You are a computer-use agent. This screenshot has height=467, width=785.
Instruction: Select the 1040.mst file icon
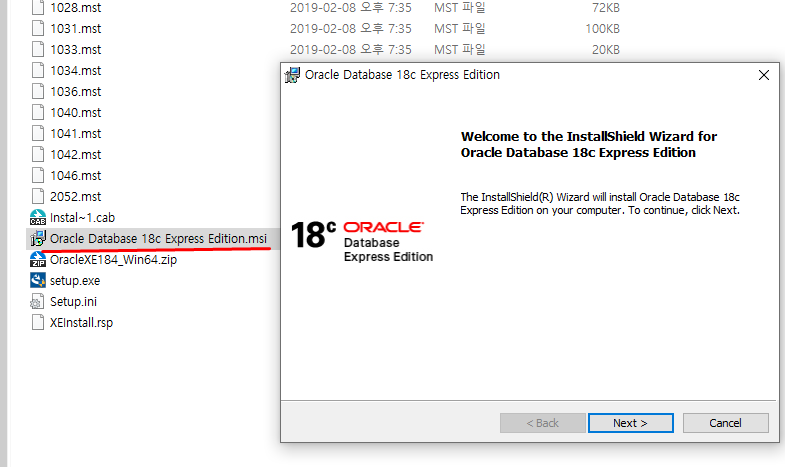[38, 113]
